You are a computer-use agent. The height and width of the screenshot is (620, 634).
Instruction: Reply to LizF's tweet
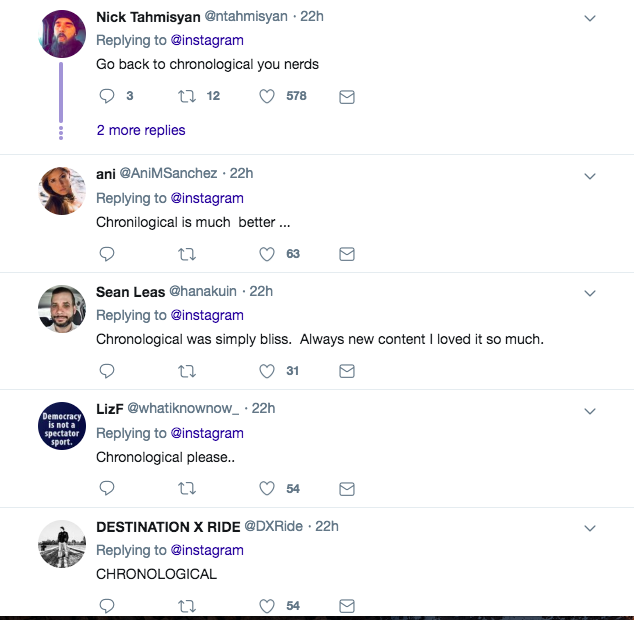click(x=108, y=488)
